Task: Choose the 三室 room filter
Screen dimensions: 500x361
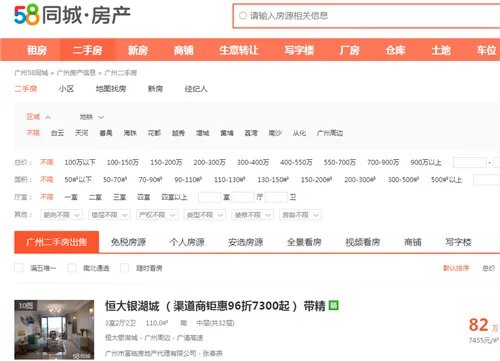Action: [x=119, y=197]
